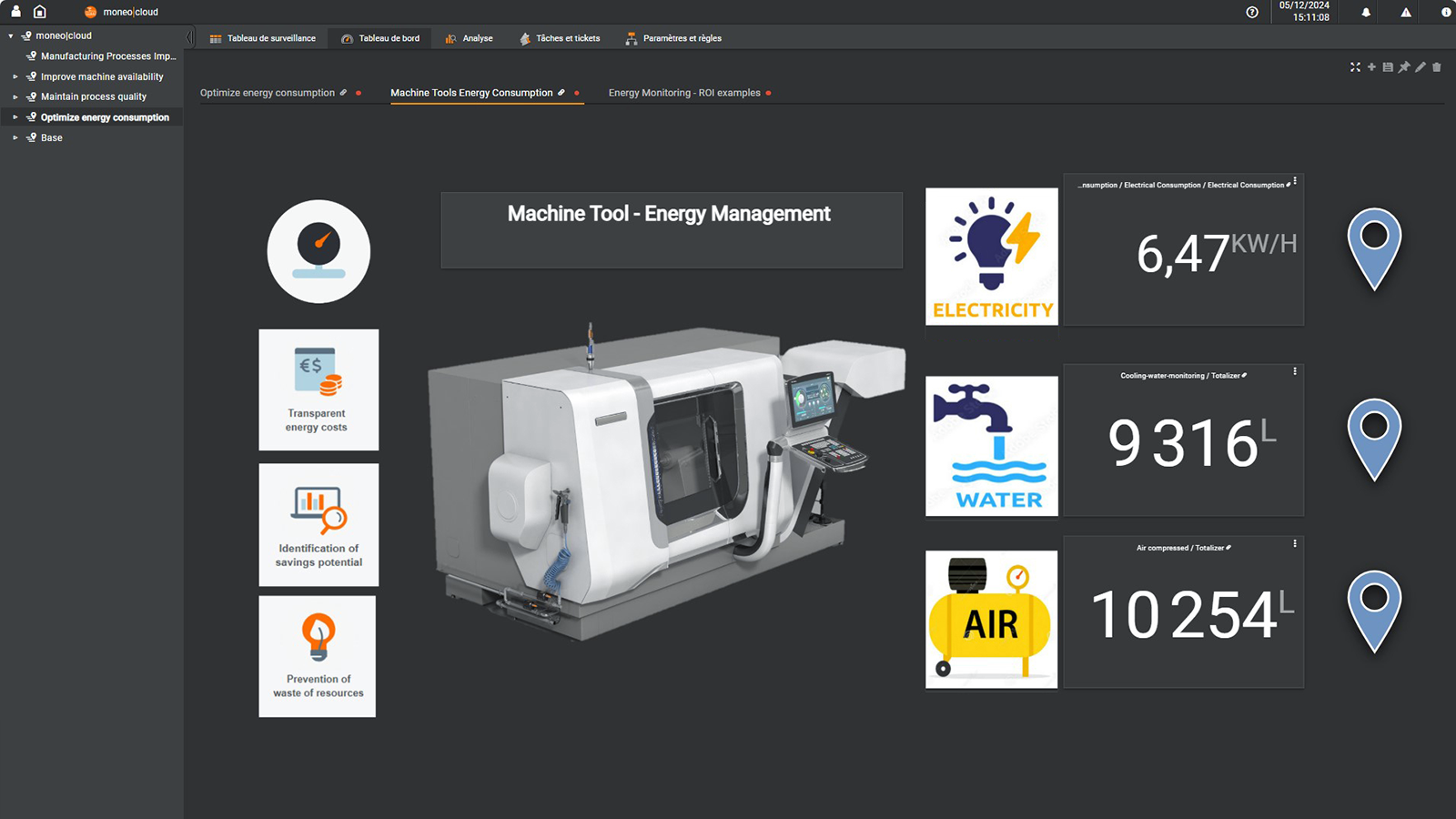The width and height of the screenshot is (1456, 819).
Task: View alerts using the warning triangle icon
Action: tap(1405, 13)
